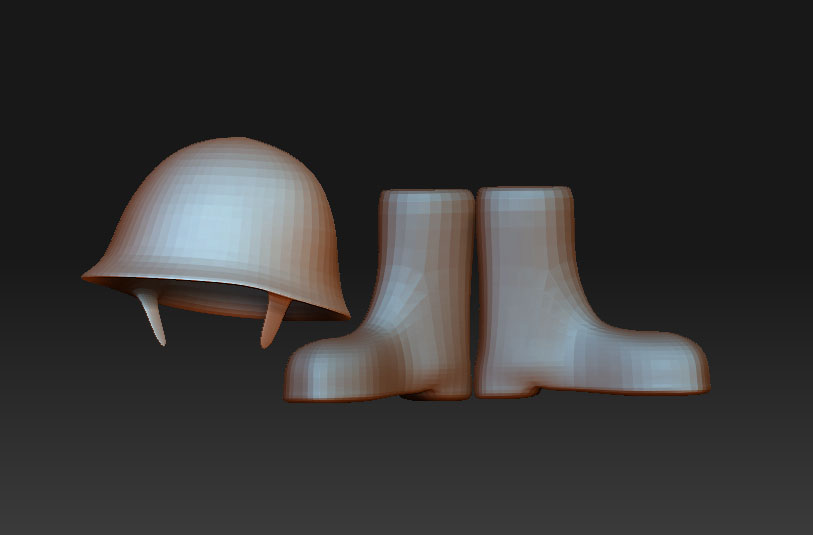Select the left boot's shaft

click(x=426, y=260)
